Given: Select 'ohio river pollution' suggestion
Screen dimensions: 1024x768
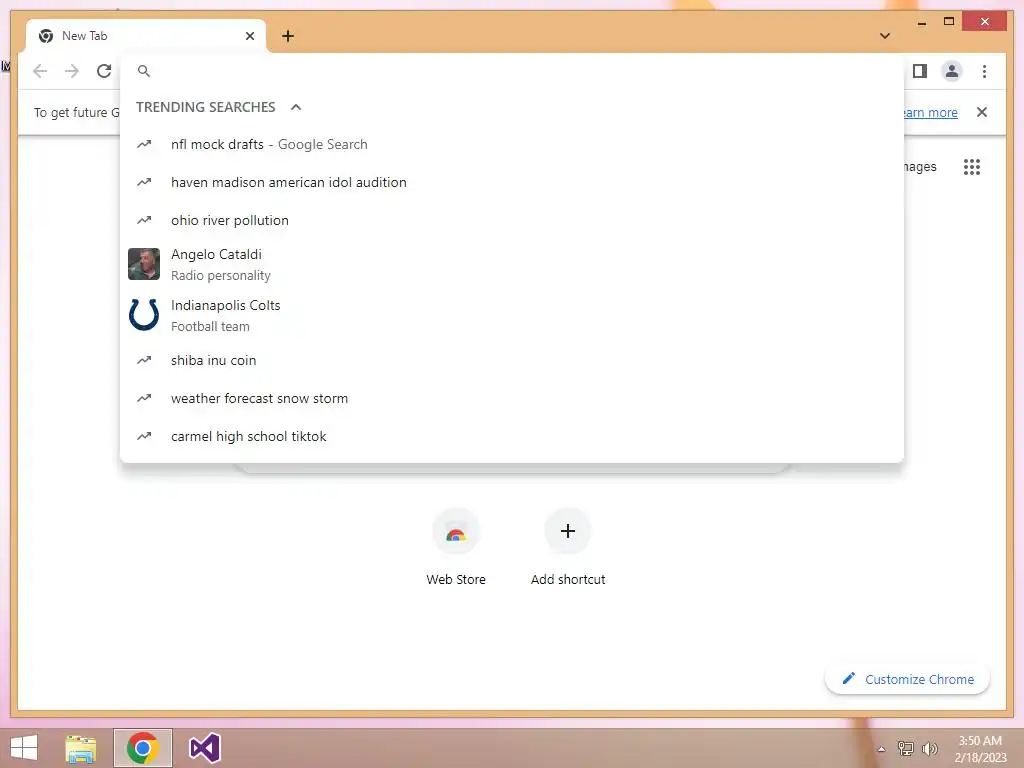Looking at the screenshot, I should 512,220.
